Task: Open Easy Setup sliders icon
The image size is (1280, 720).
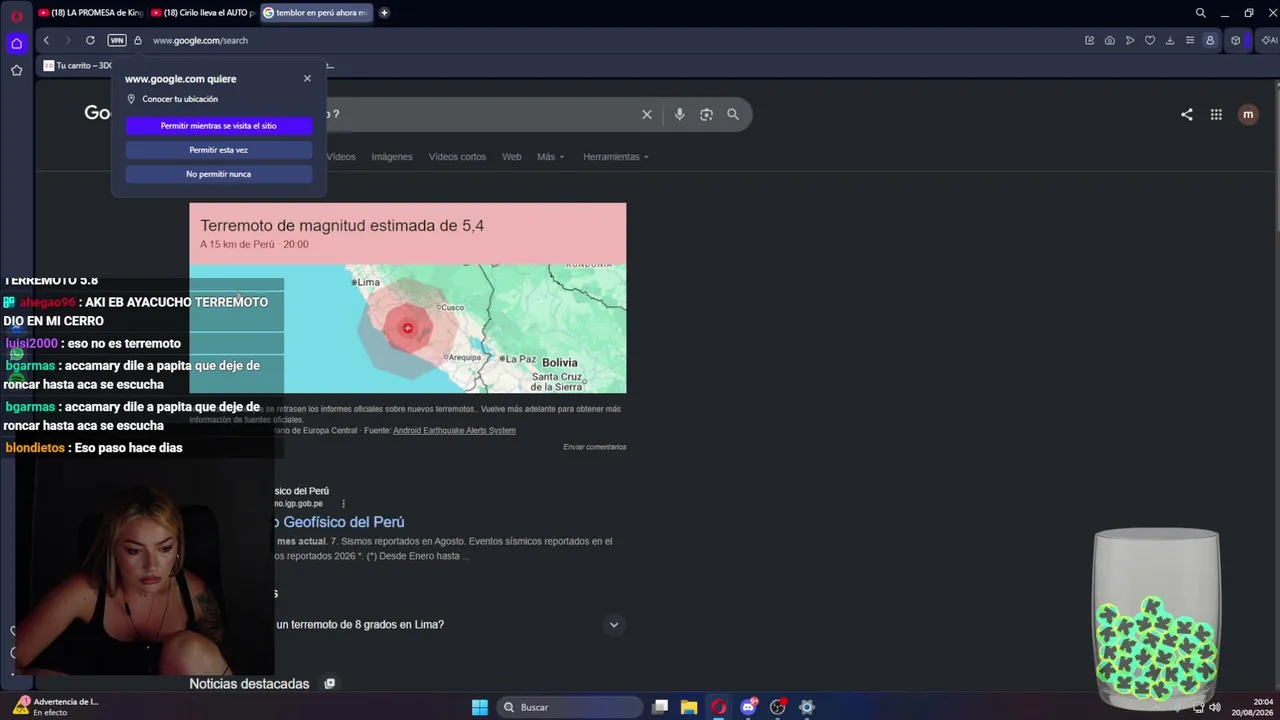Action: pos(1190,40)
